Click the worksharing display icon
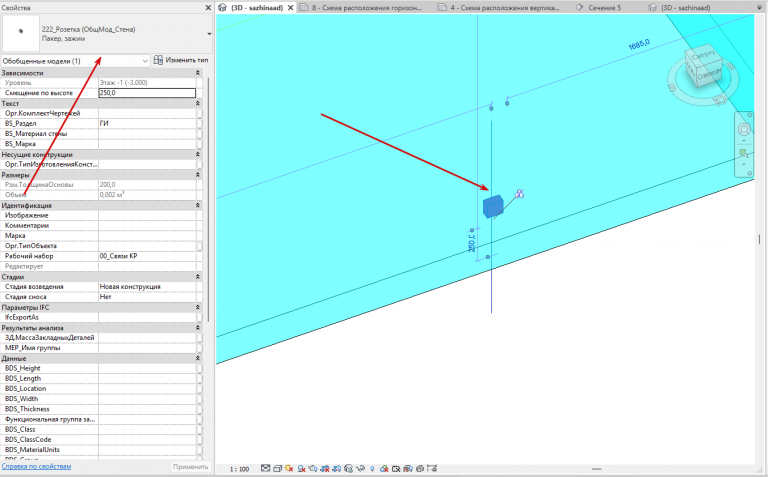The image size is (768, 477). pyautogui.click(x=384, y=469)
